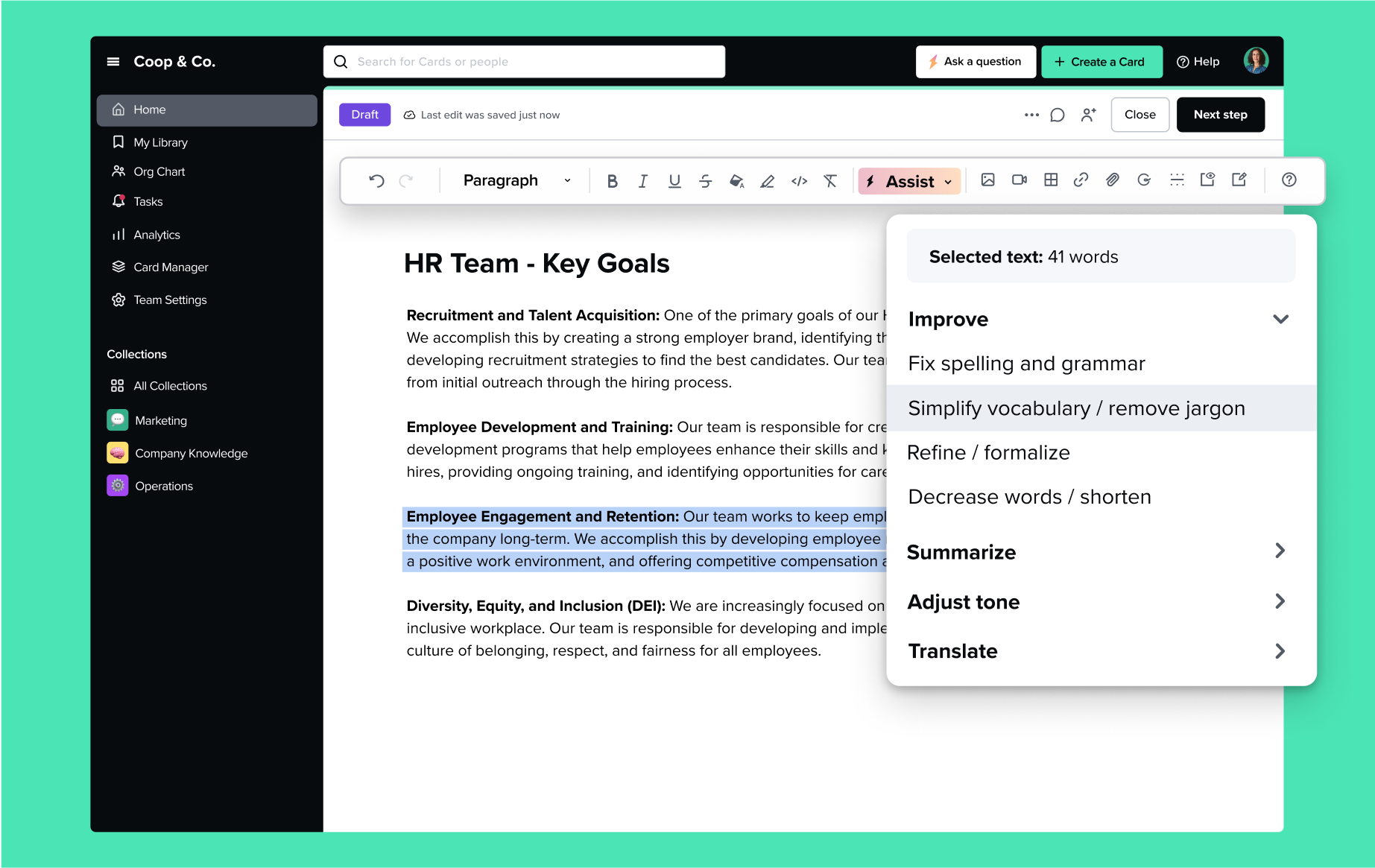Select the highlighter tool in the toolbar
Screen dimensions: 1375x868
(767, 180)
